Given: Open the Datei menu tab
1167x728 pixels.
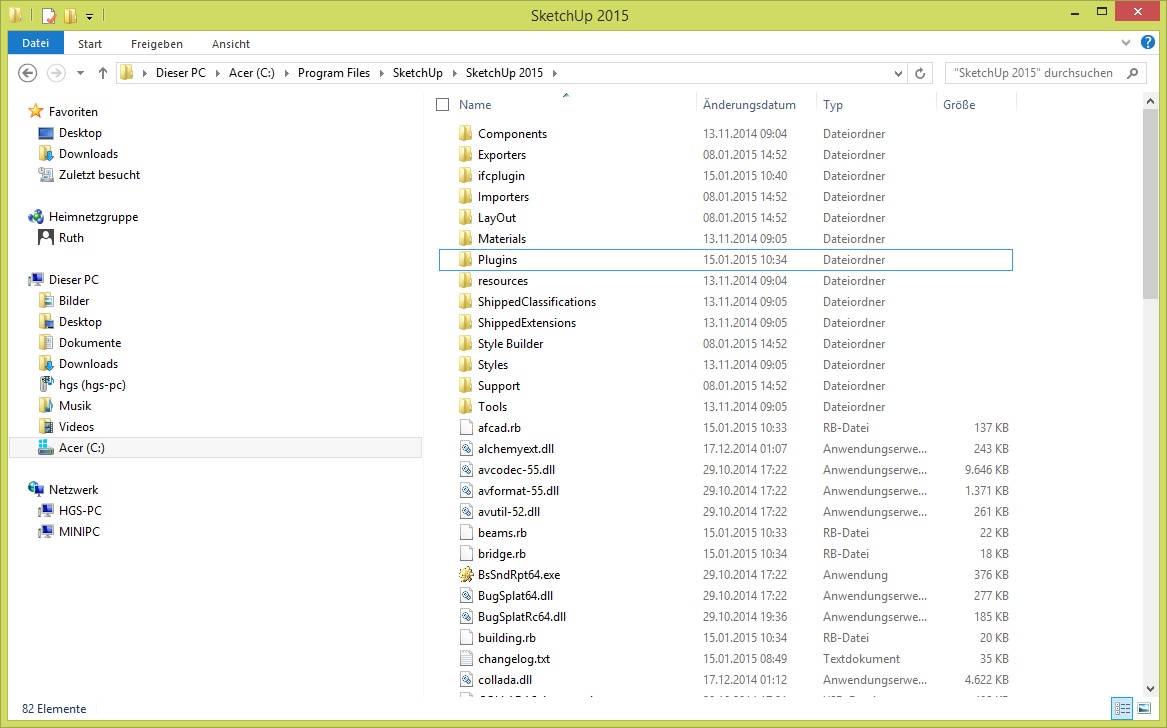Looking at the screenshot, I should (x=36, y=43).
